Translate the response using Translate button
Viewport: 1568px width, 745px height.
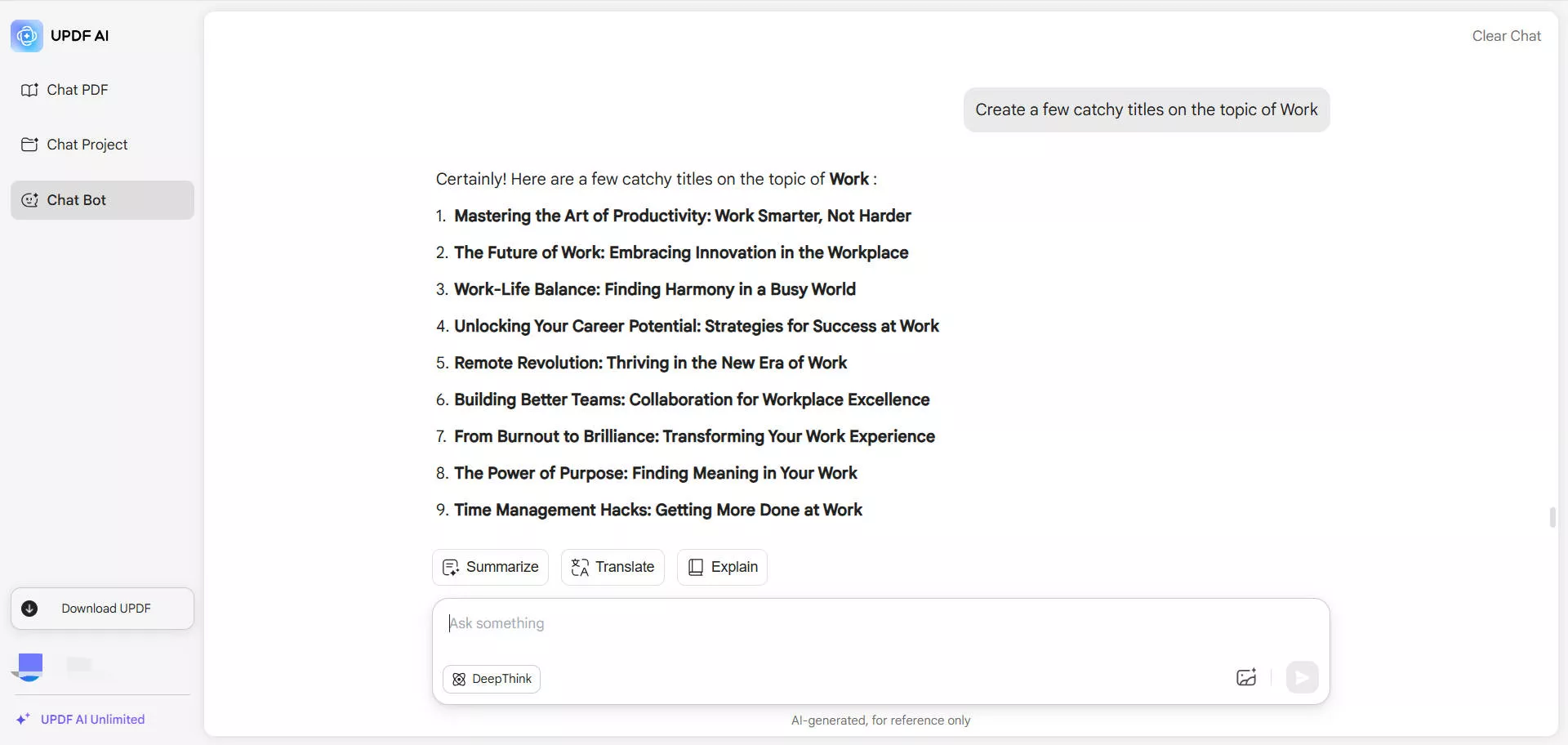tap(612, 567)
